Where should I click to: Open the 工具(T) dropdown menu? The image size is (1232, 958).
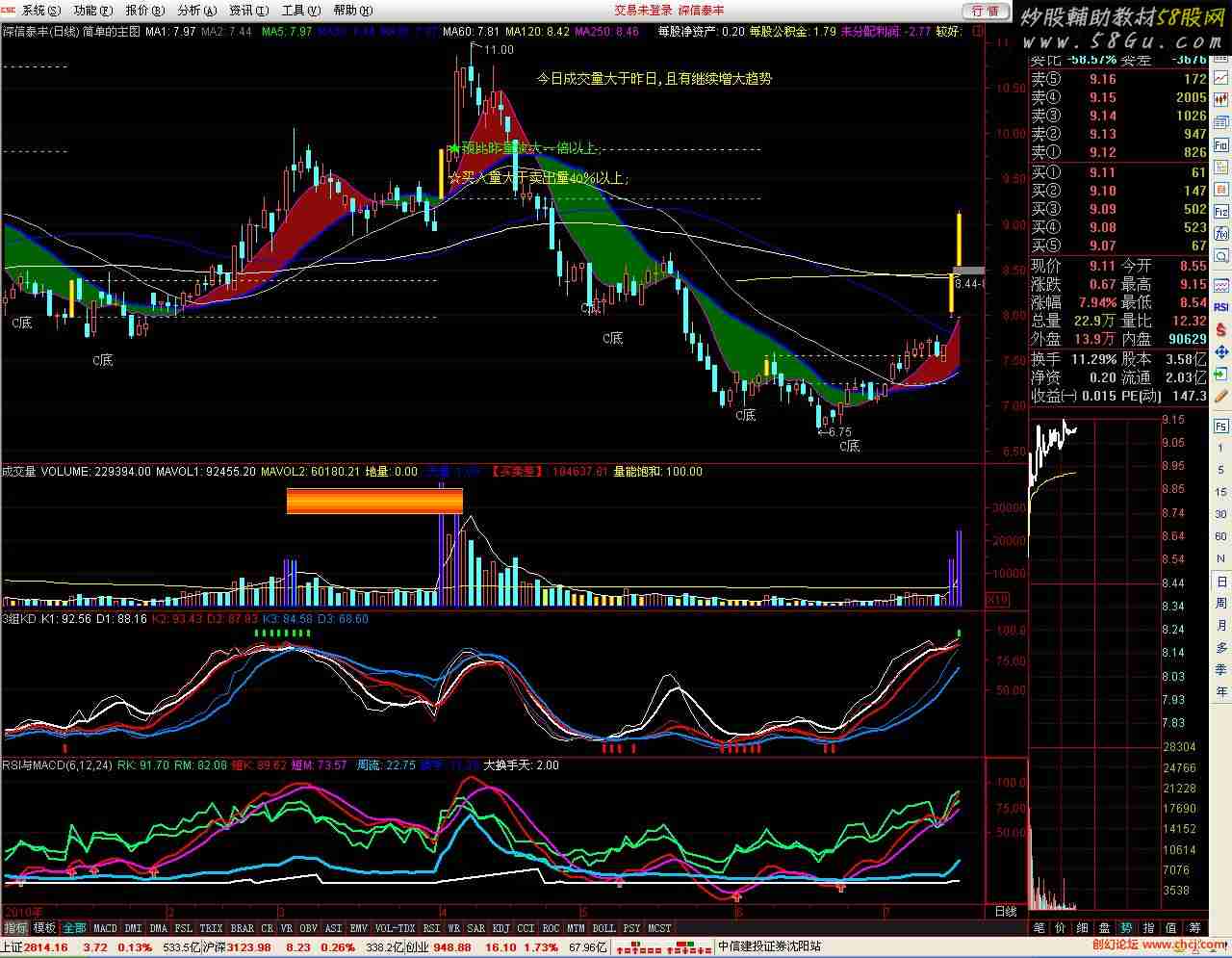tap(300, 11)
